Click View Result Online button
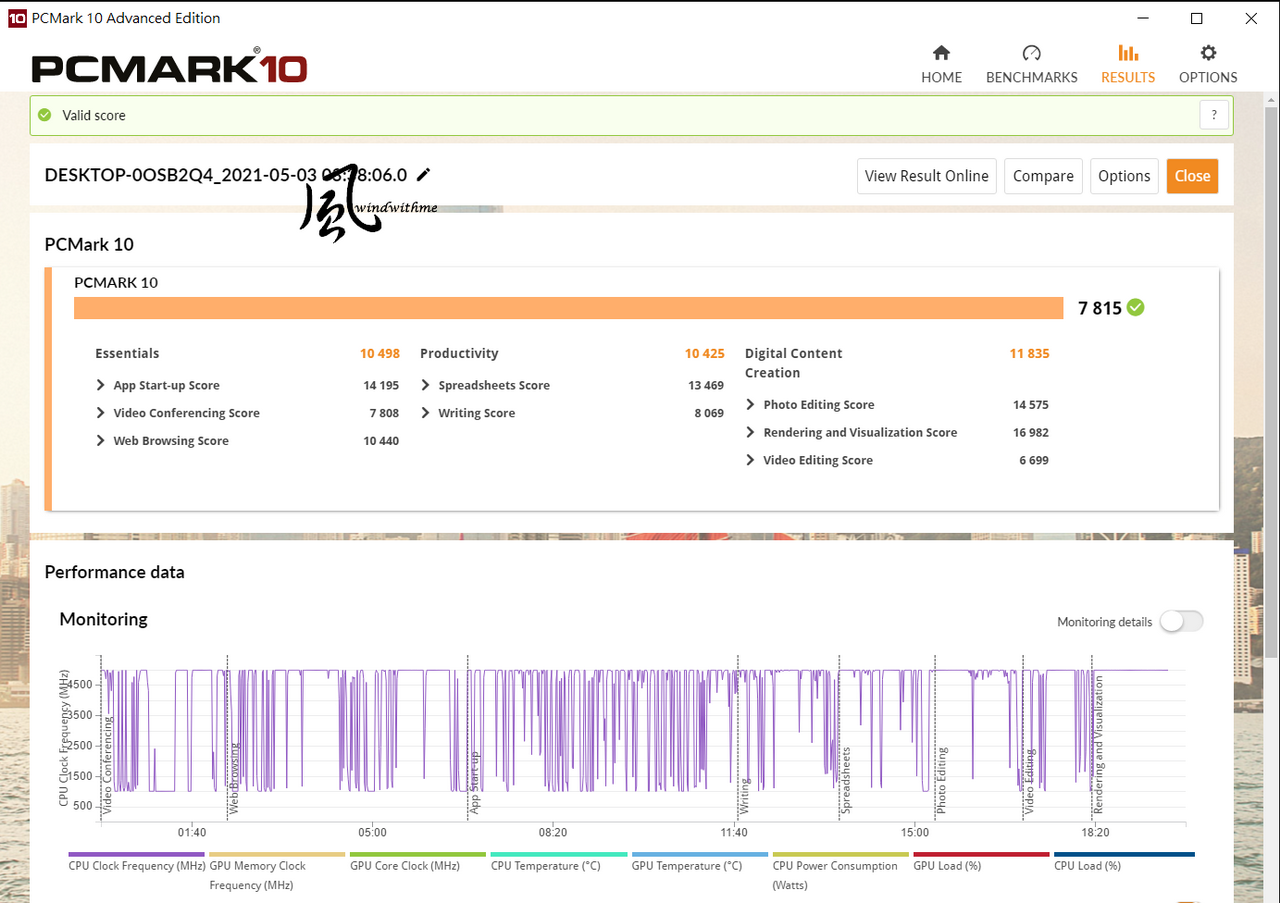The image size is (1280, 903). click(927, 176)
